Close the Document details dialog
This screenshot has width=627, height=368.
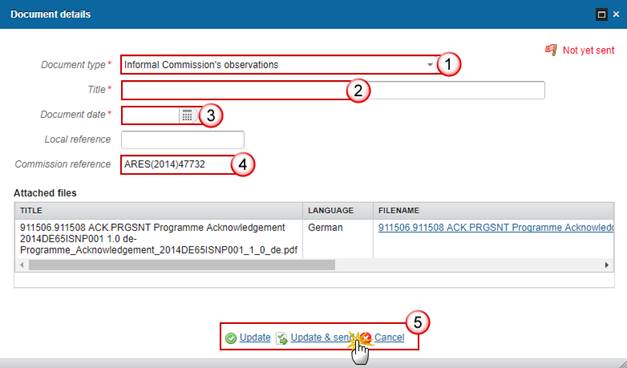click(616, 14)
